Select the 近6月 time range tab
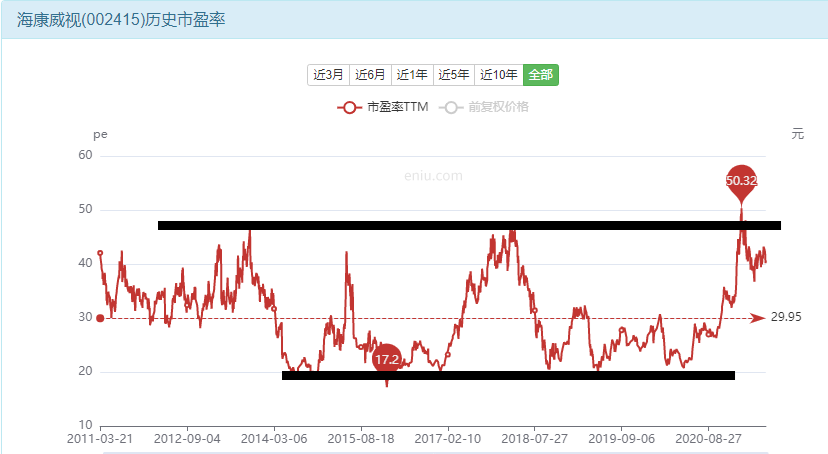Image resolution: width=828 pixels, height=454 pixels. pyautogui.click(x=370, y=75)
